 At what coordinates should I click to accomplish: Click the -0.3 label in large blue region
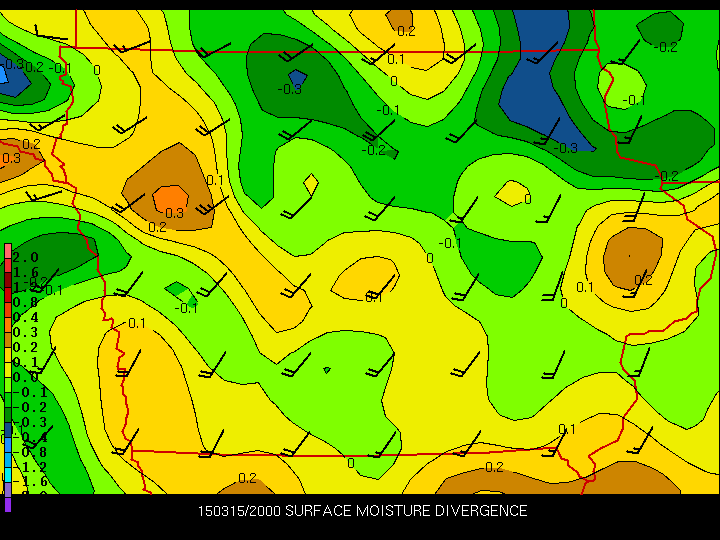tap(565, 148)
